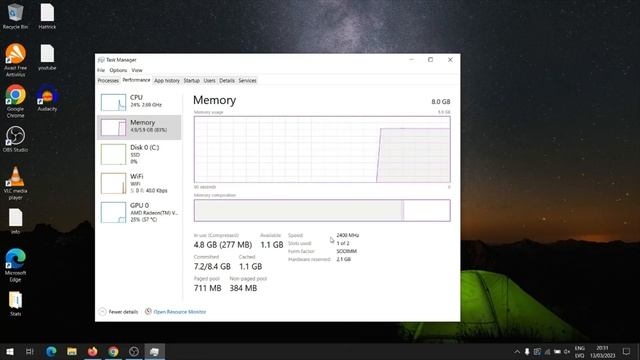Select the VLC media player desktop shortcut

click(16, 183)
